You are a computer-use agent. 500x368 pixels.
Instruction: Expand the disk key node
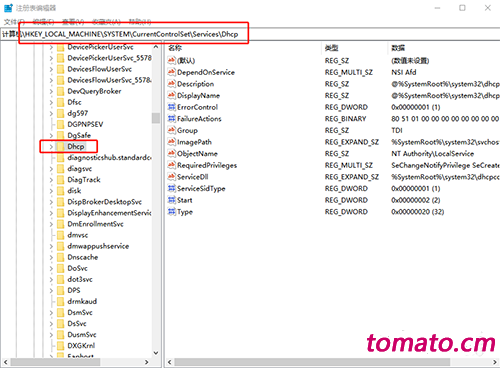click(51, 191)
